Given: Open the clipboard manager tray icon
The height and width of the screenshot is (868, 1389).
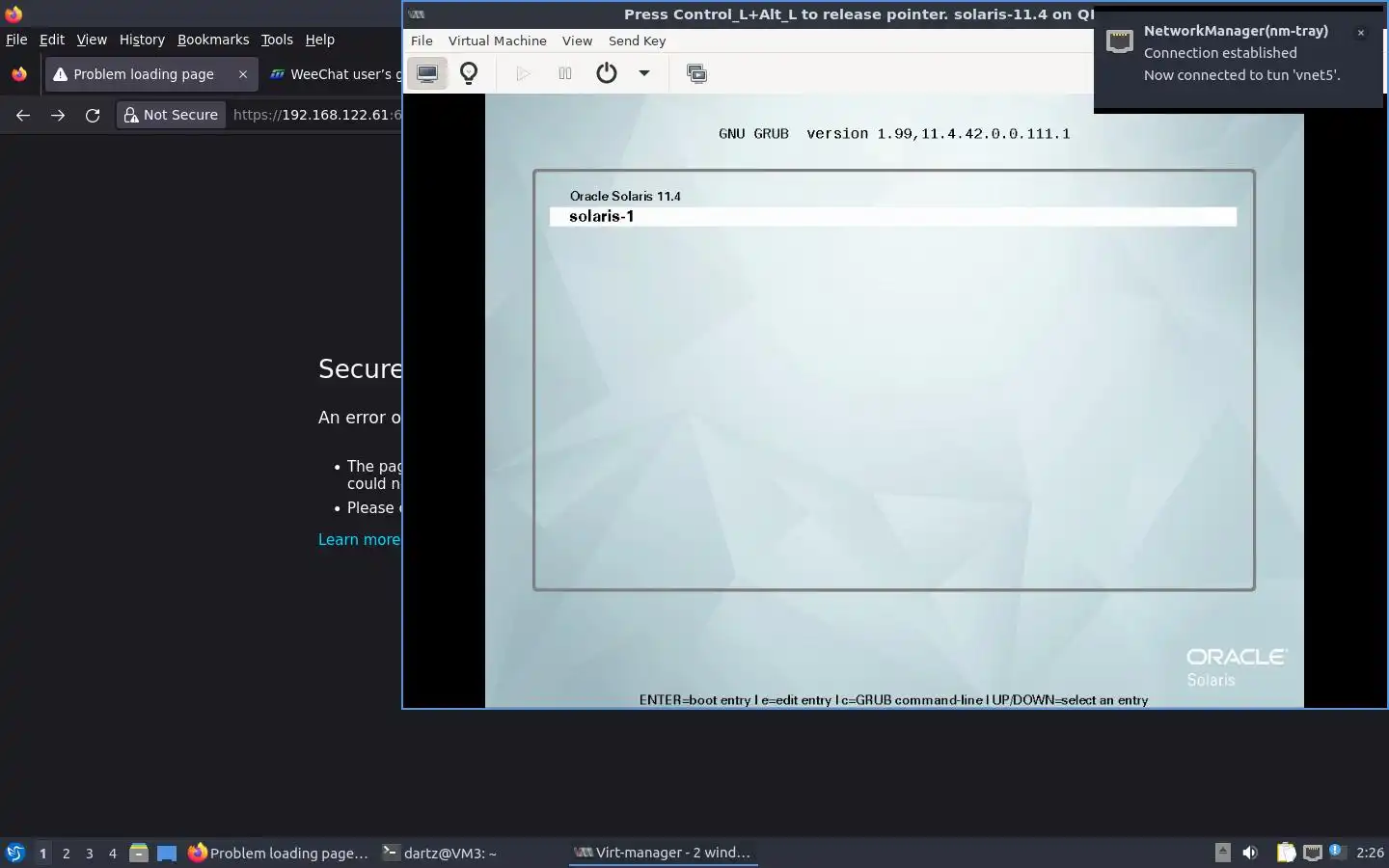Looking at the screenshot, I should pyautogui.click(x=1287, y=853).
